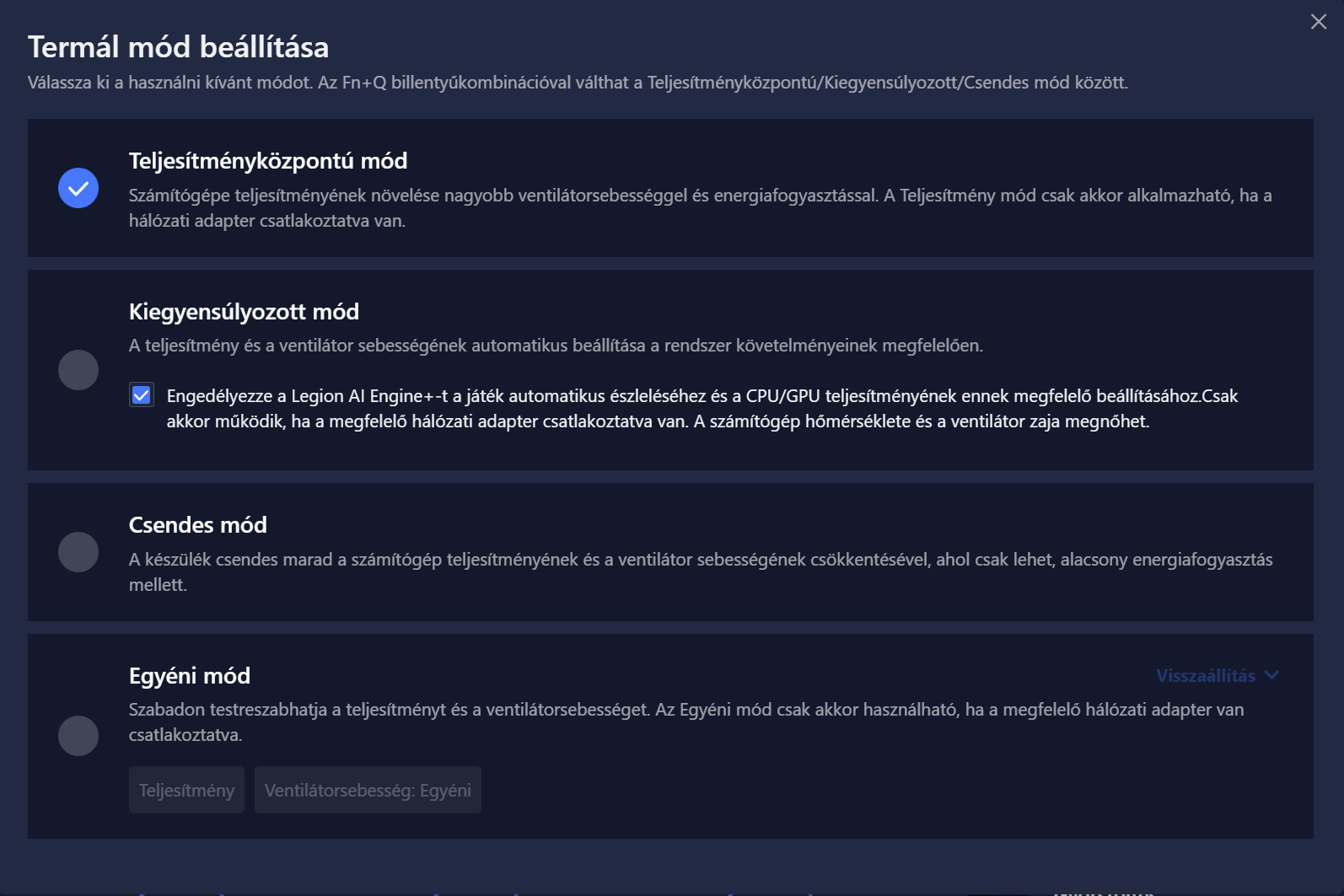
Task: Disable the Legion AI Engine+ checkbox
Action: coord(142,395)
